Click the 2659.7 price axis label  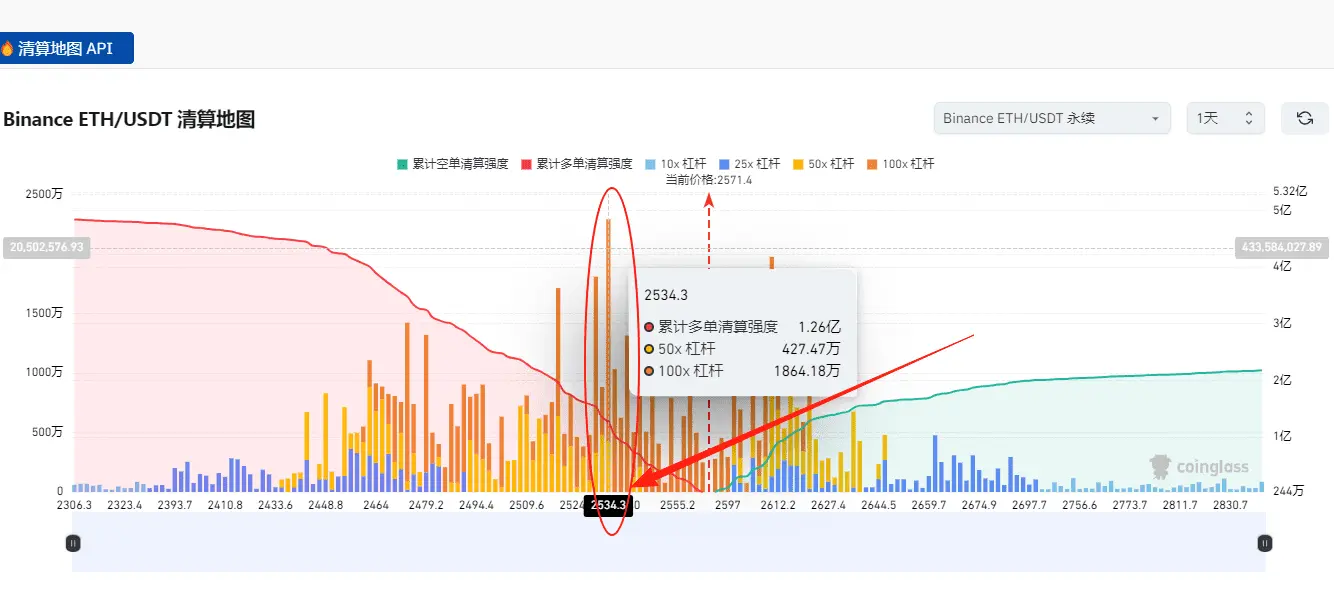click(x=929, y=505)
